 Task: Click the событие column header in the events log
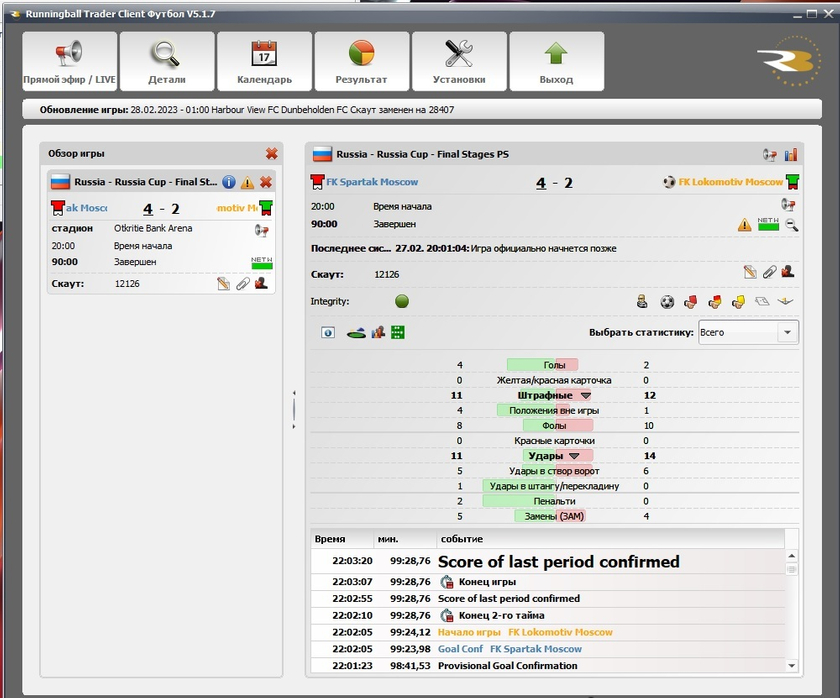(x=611, y=539)
